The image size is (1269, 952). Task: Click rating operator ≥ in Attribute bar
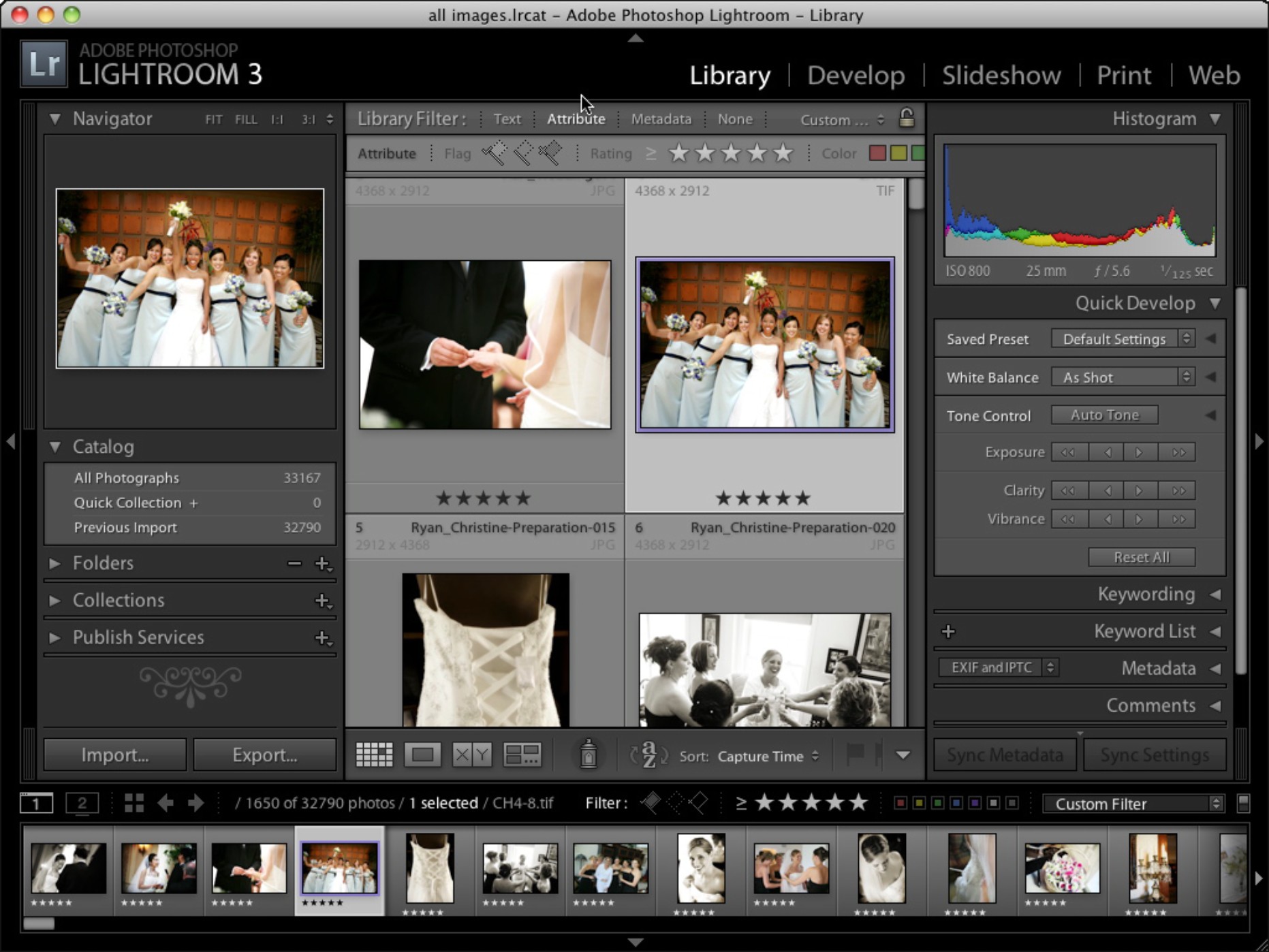pos(651,153)
